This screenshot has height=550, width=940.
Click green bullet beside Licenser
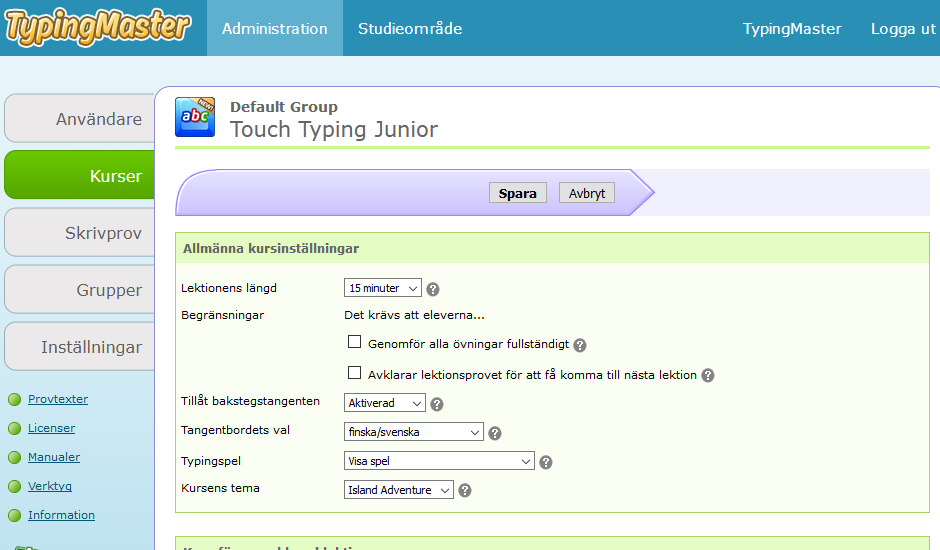click(14, 428)
